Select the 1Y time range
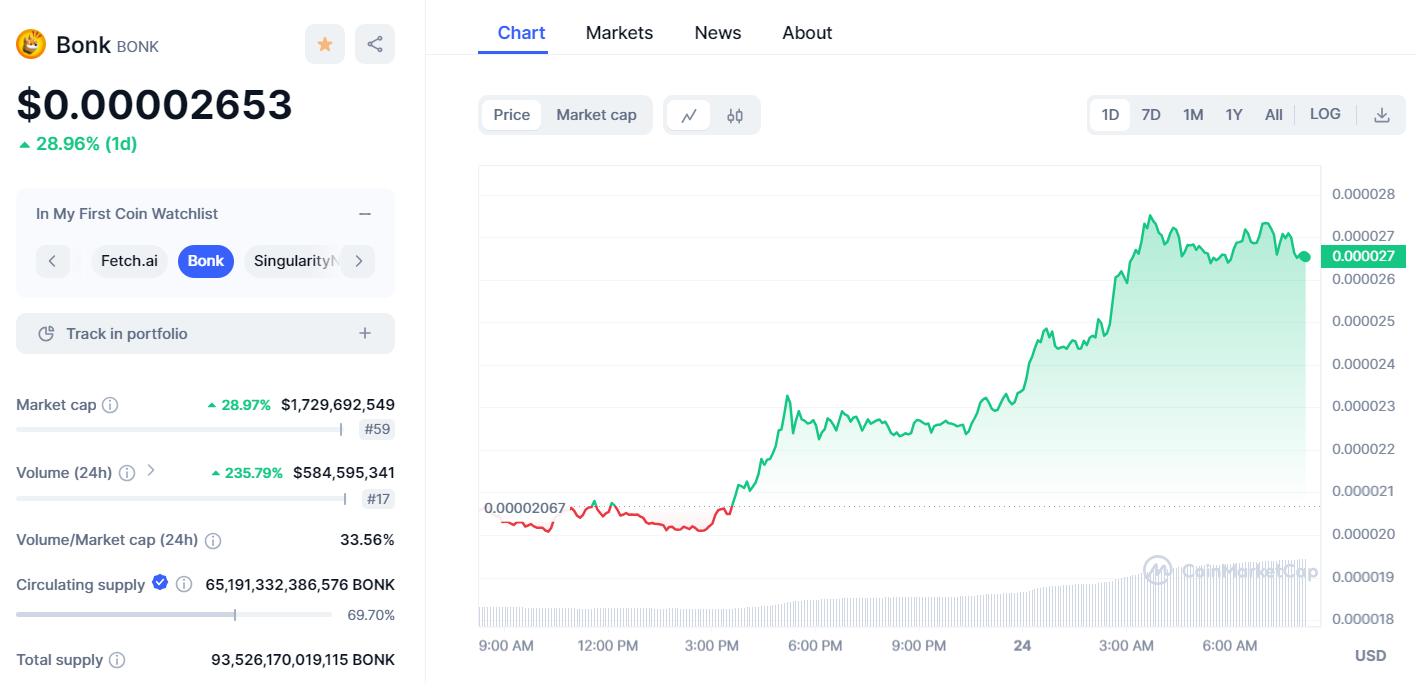Viewport: 1417px width, 683px height. tap(1234, 115)
